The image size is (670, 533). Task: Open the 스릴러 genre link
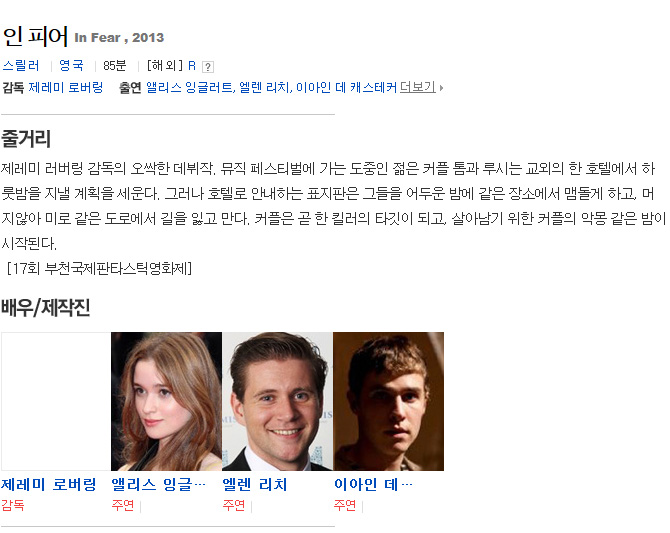[x=21, y=66]
